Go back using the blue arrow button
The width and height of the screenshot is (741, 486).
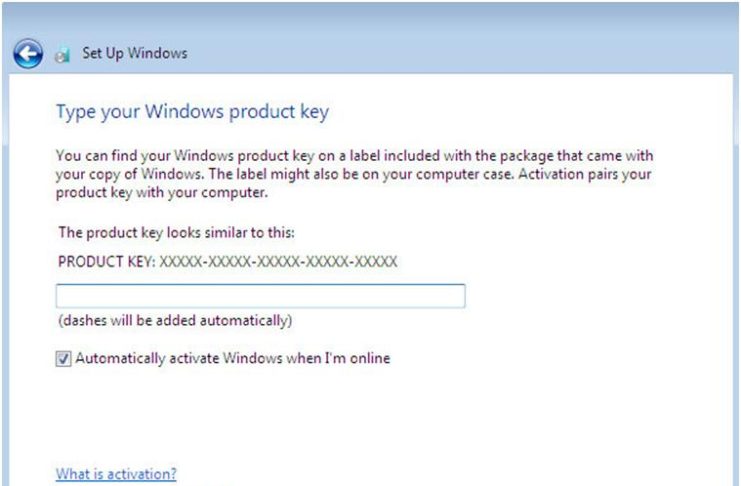click(28, 53)
